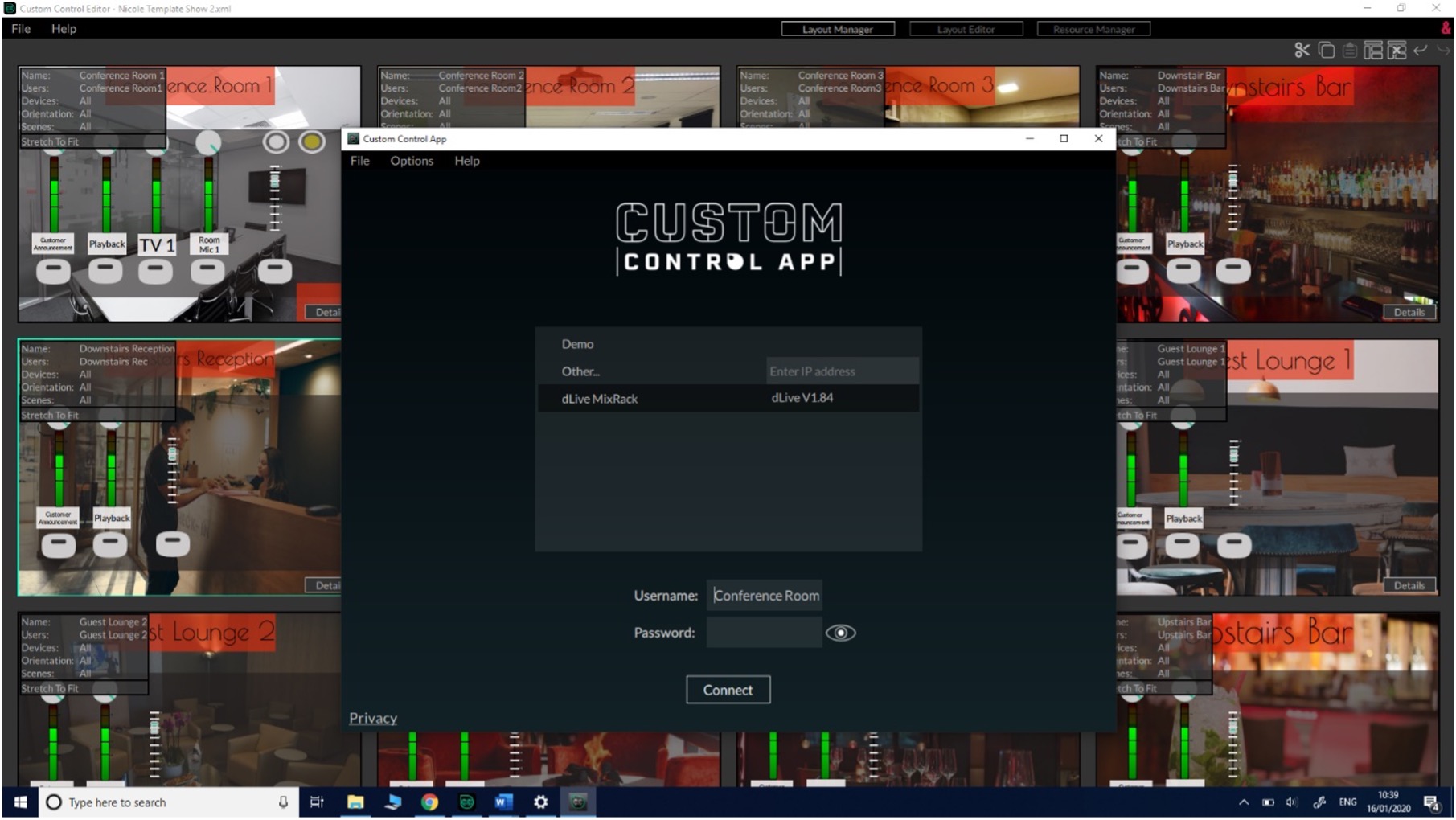Viewport: 1456px width, 820px height.
Task: Click the Enter IP address field
Action: coord(842,371)
